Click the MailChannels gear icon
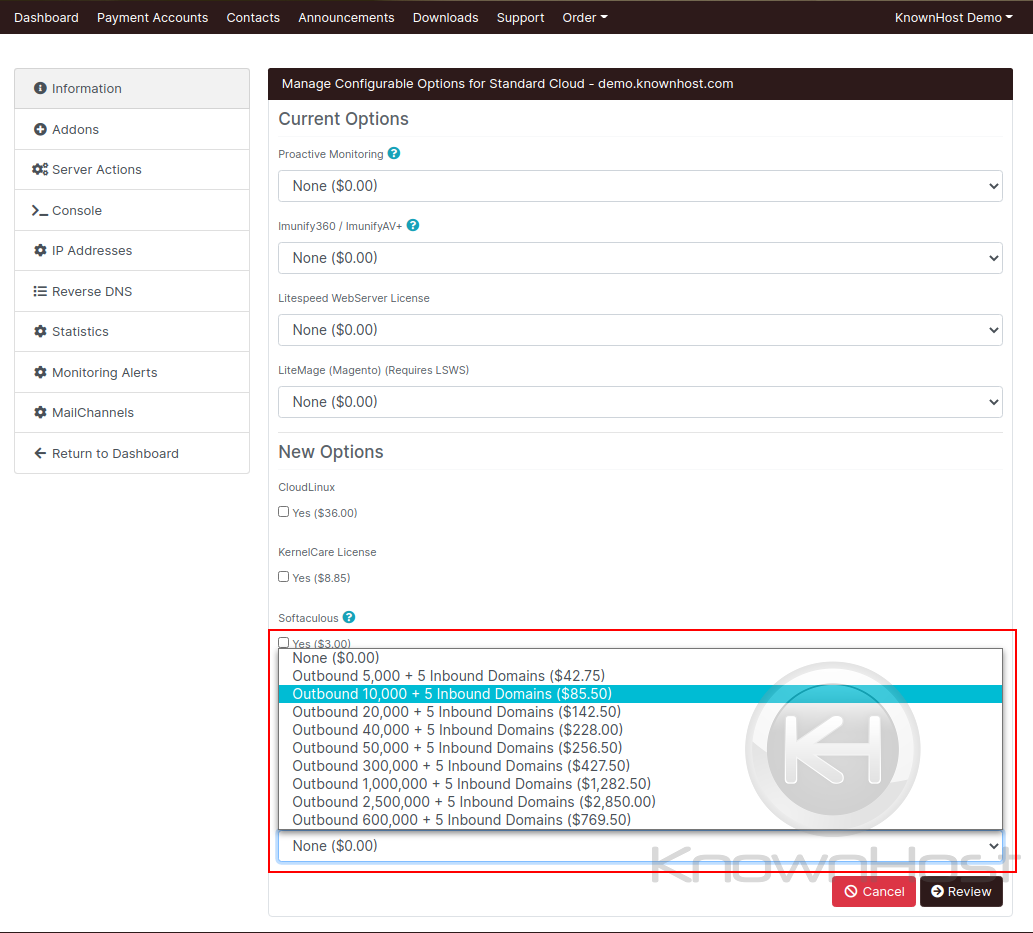 (x=40, y=412)
